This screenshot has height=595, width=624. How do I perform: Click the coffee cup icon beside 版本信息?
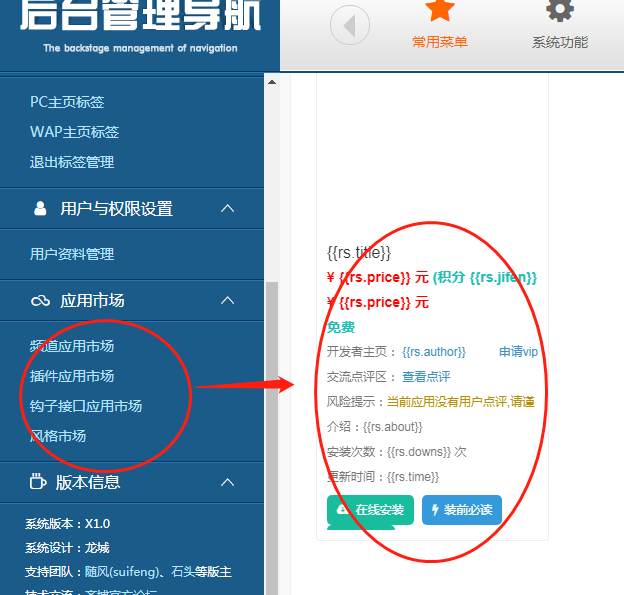39,482
